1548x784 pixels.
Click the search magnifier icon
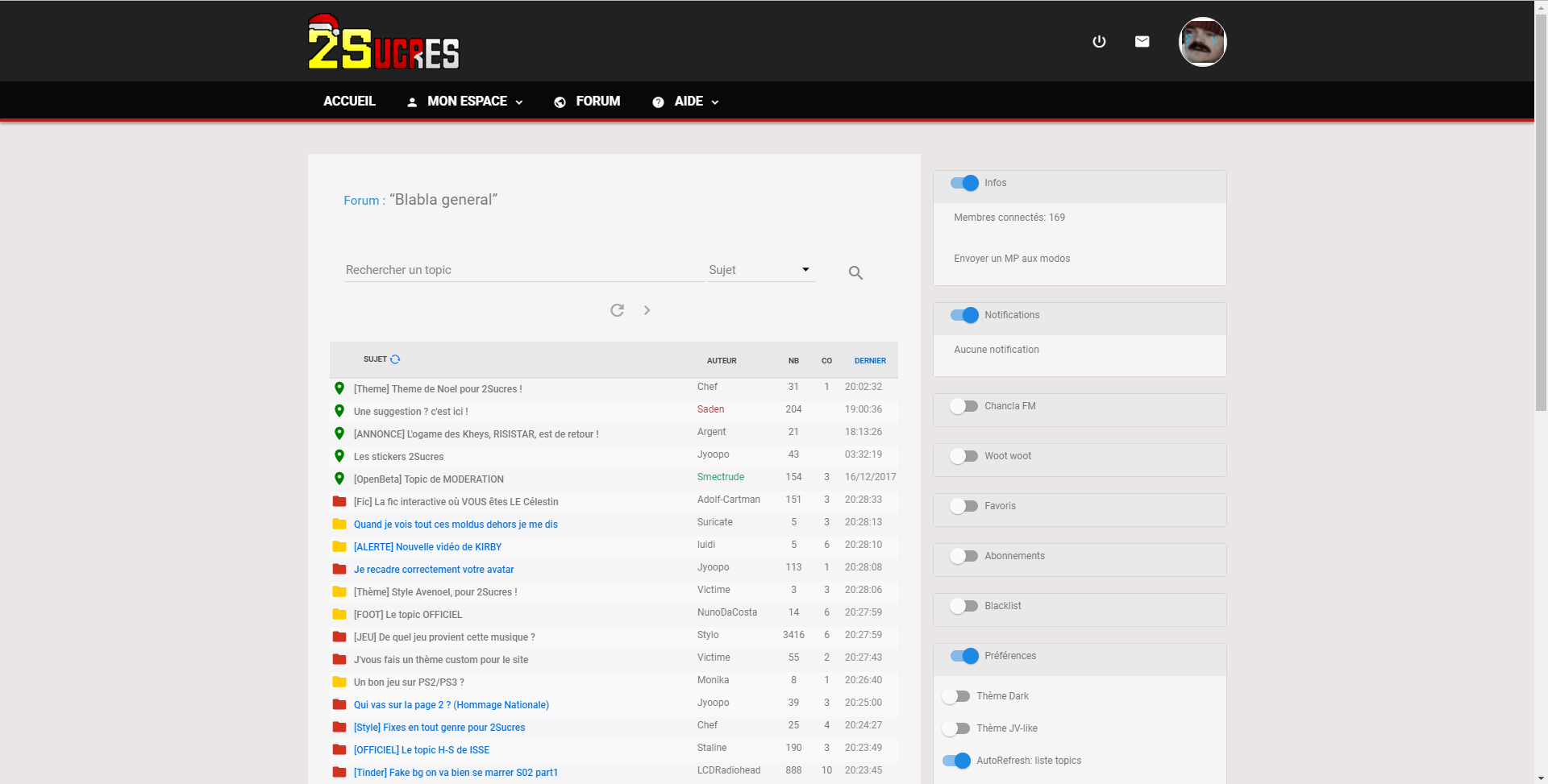855,273
